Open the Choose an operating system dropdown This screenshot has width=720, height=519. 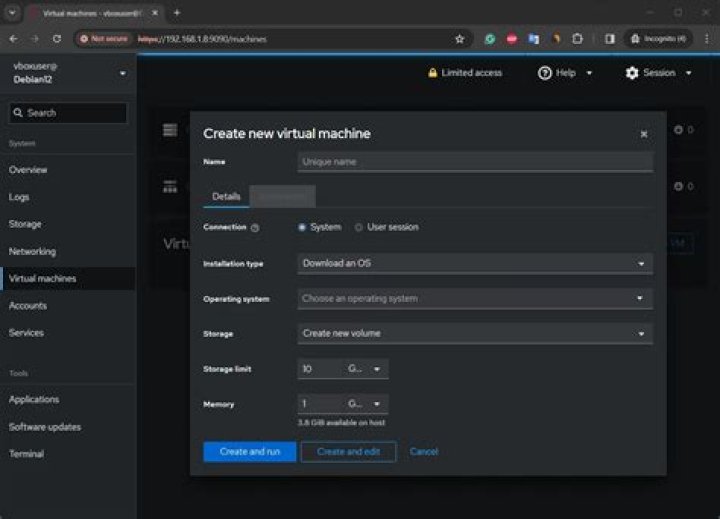click(475, 299)
